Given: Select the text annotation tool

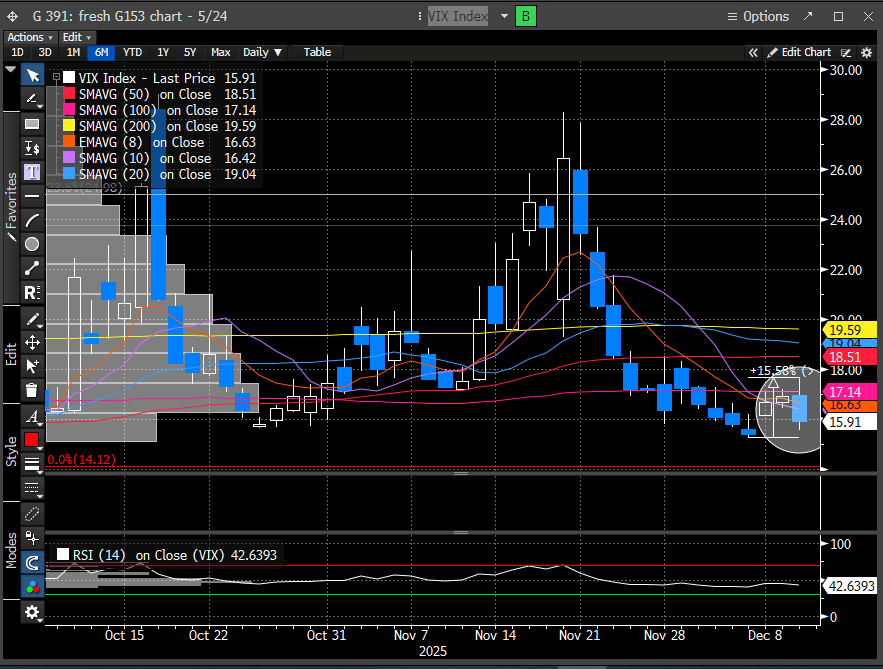Looking at the screenshot, I should pyautogui.click(x=32, y=171).
